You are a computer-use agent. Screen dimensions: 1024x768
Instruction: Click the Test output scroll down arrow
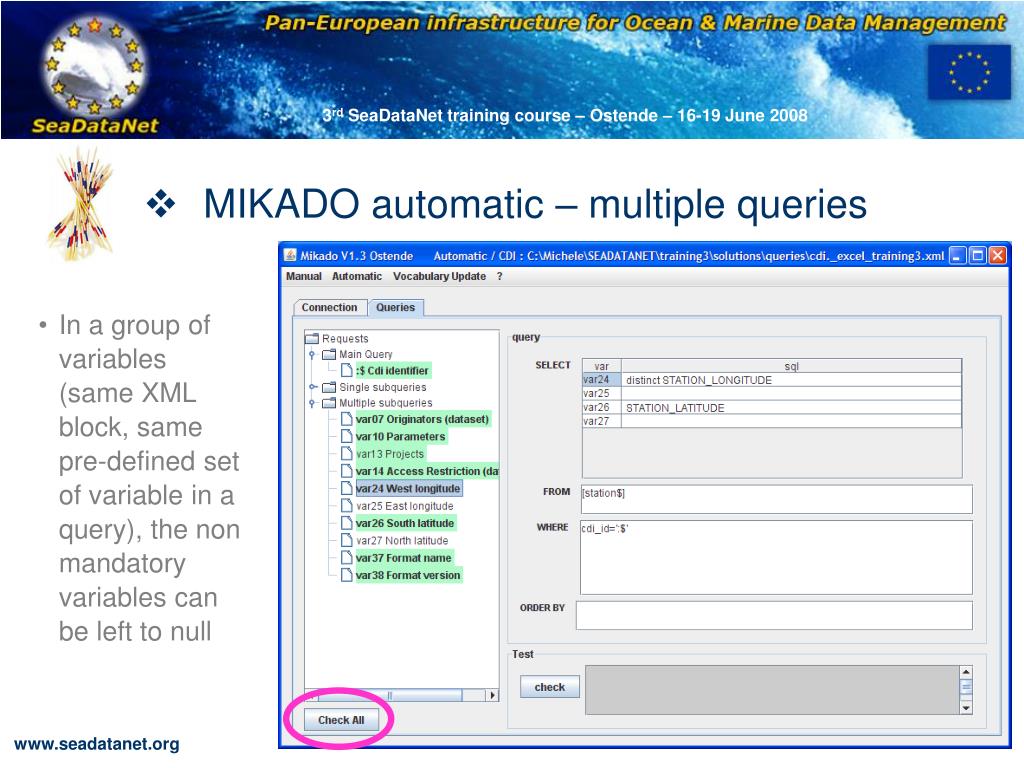[x=966, y=708]
